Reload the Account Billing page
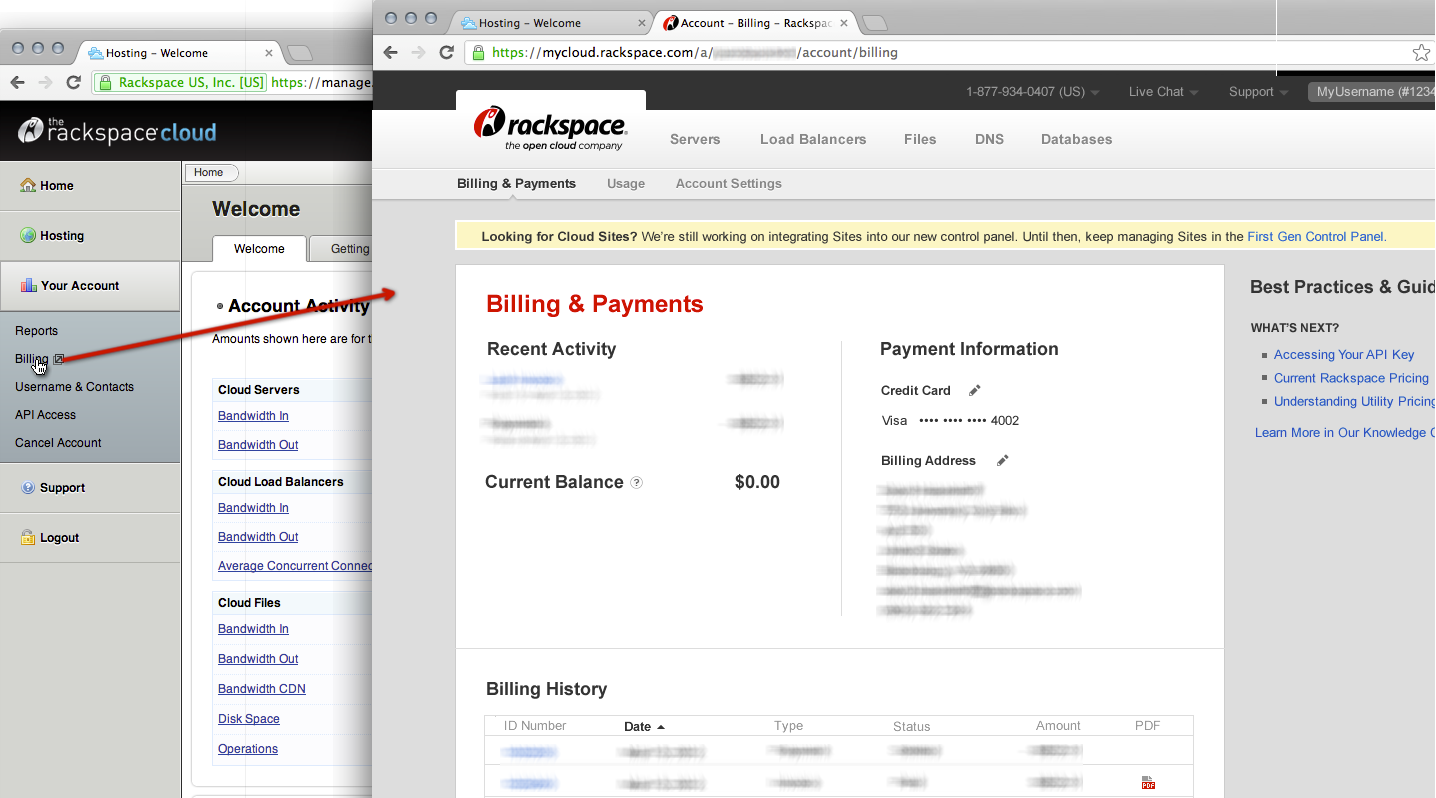 pos(446,53)
